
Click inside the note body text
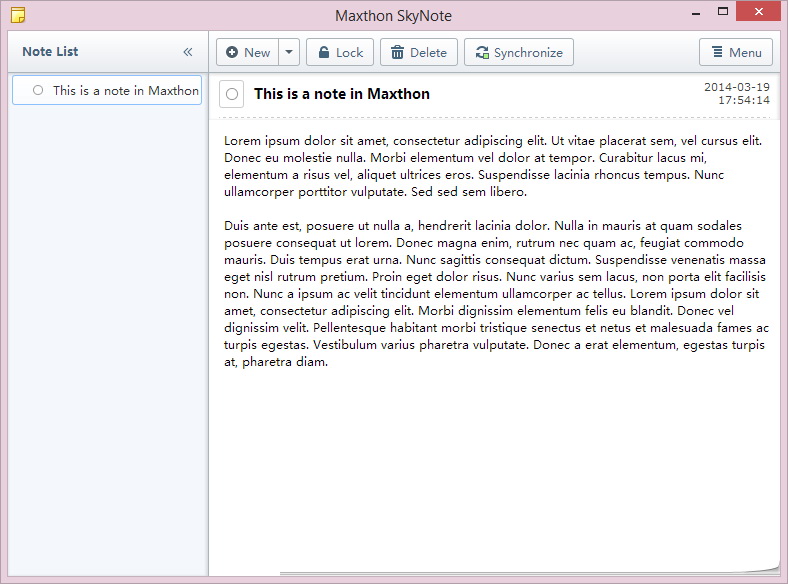click(496, 251)
